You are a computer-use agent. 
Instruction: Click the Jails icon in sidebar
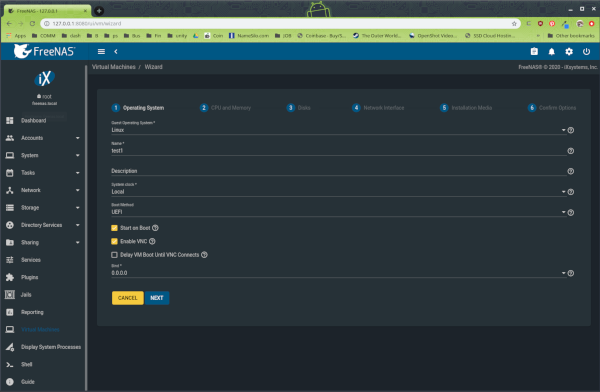click(x=10, y=295)
